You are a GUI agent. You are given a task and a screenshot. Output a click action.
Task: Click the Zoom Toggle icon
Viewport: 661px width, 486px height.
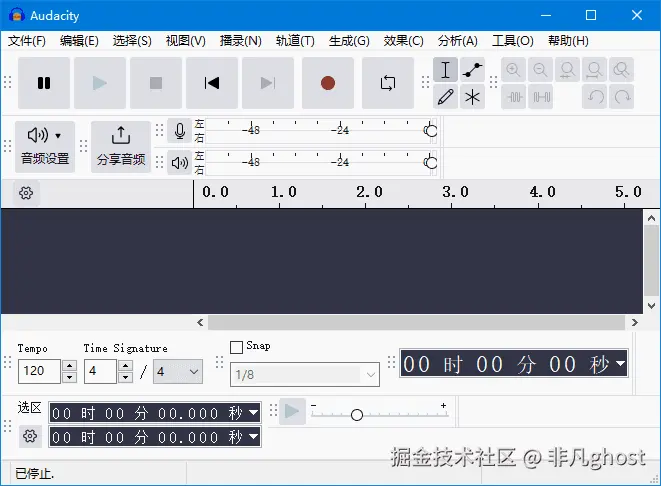point(621,70)
